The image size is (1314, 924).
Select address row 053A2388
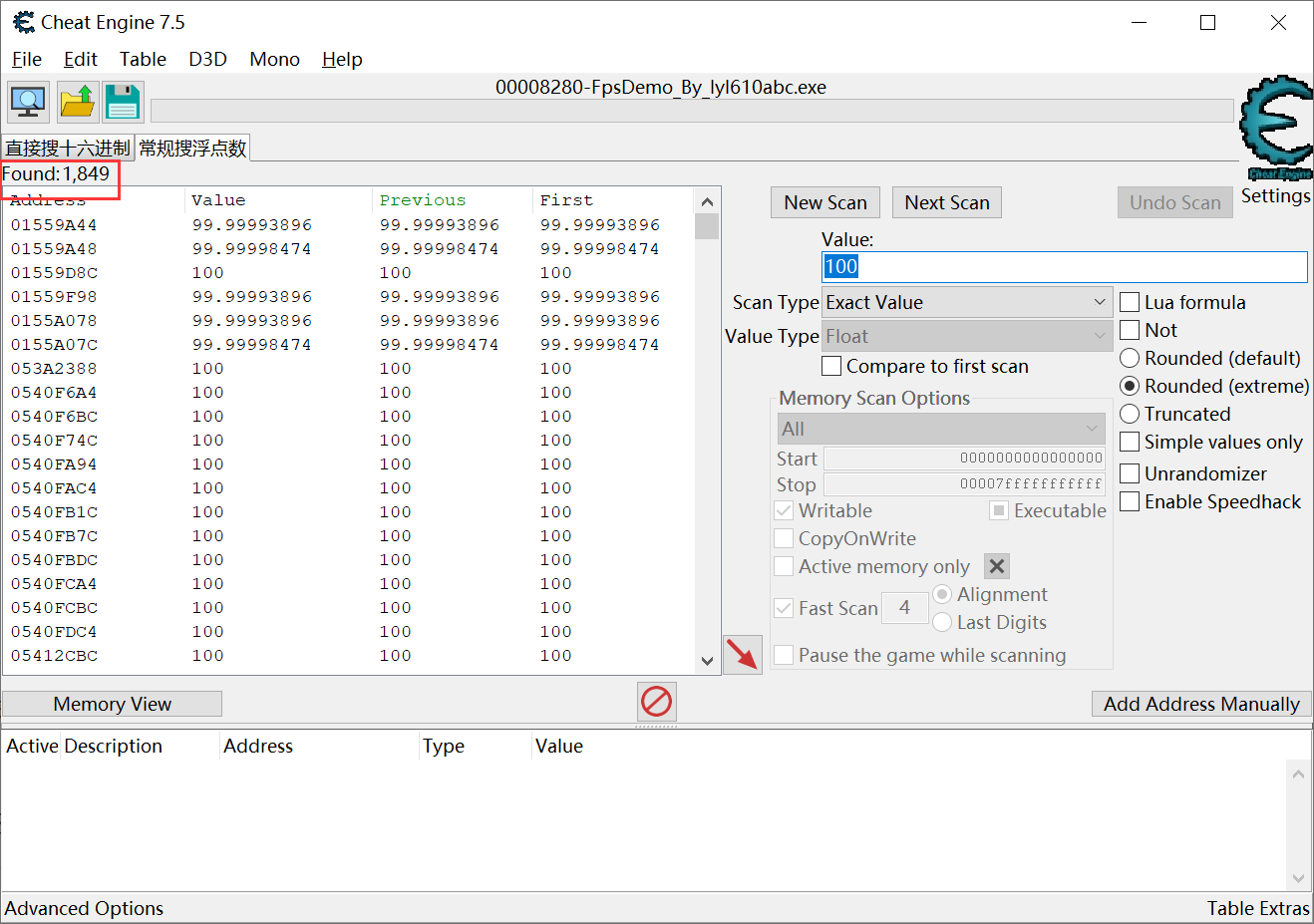click(349, 369)
